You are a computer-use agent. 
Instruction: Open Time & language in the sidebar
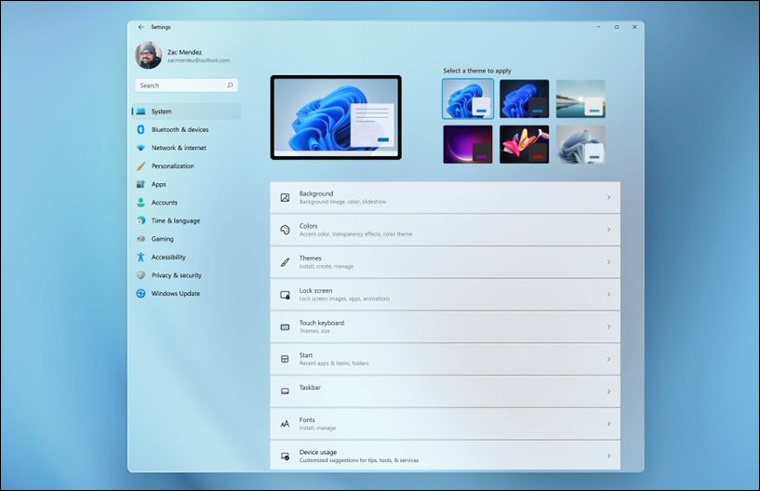coord(186,221)
